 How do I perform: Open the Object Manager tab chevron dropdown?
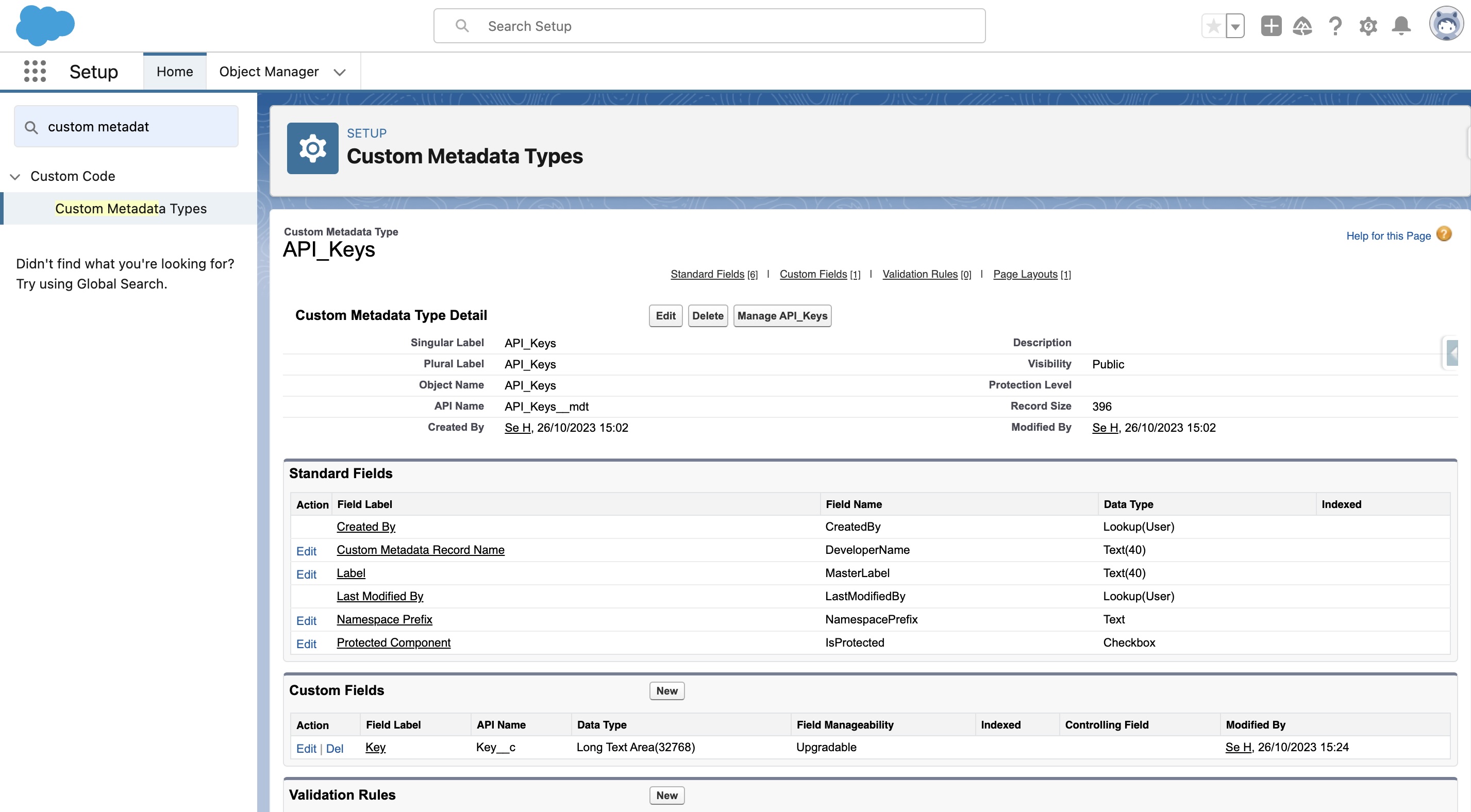[340, 72]
